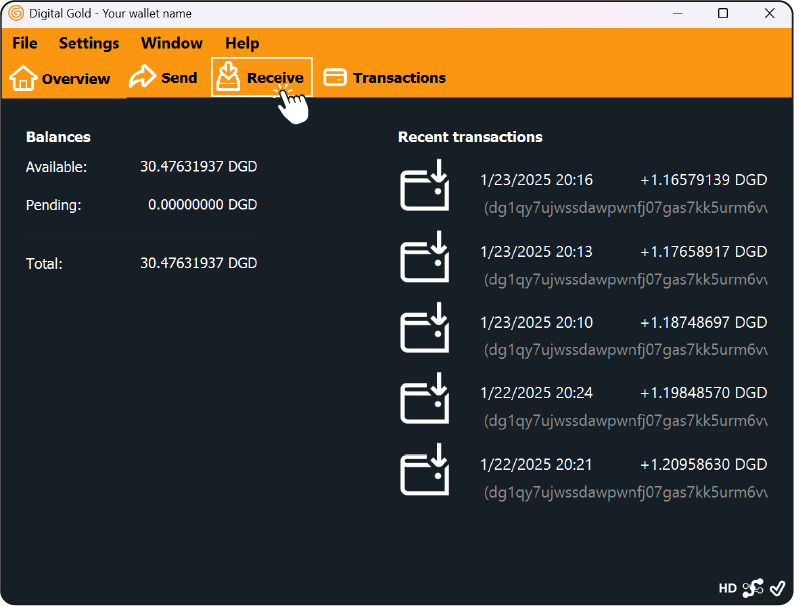Click the Transactions card icon

pyautogui.click(x=335, y=78)
